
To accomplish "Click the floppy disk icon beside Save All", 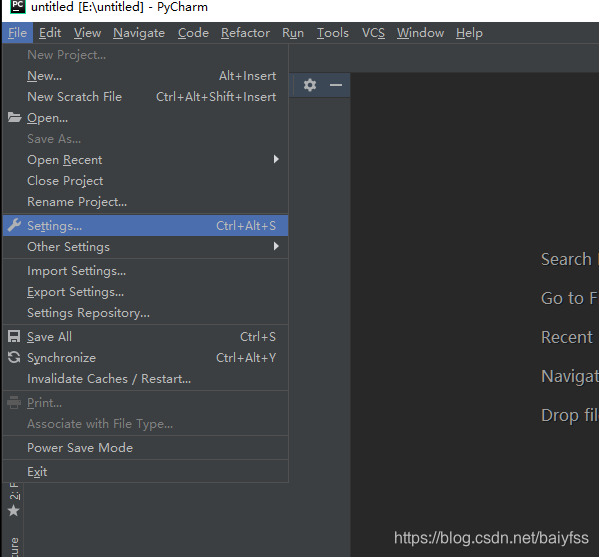I will [x=14, y=337].
